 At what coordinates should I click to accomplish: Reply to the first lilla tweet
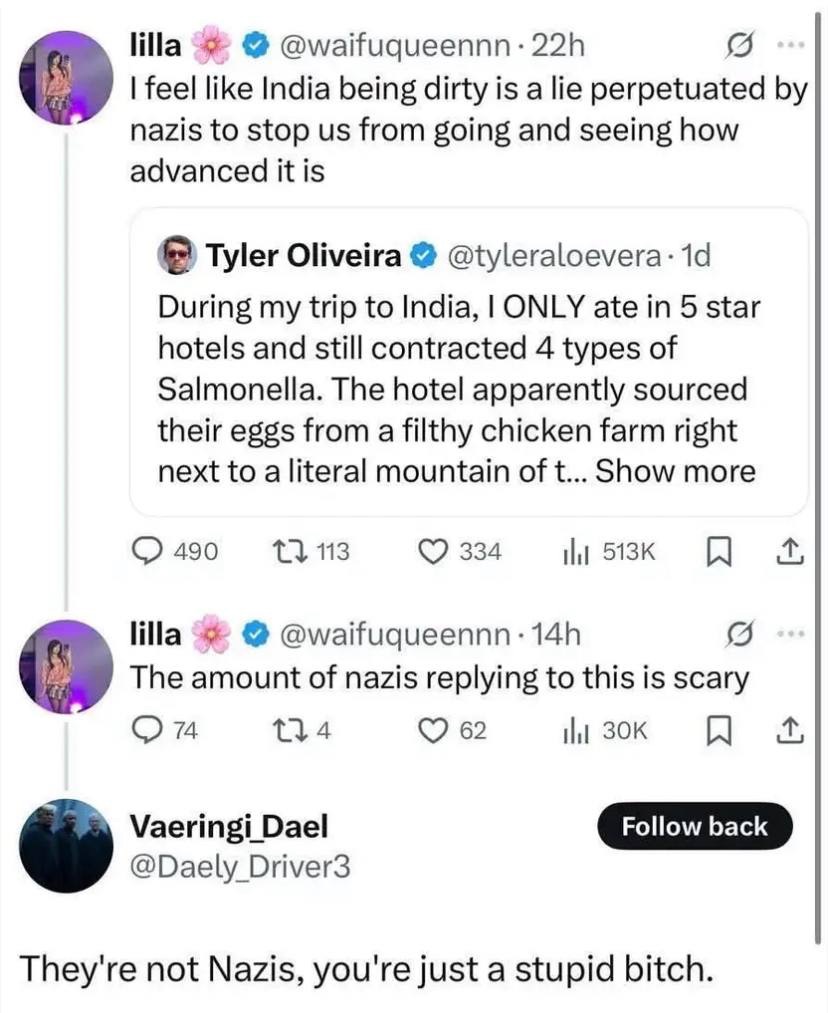click(x=148, y=552)
